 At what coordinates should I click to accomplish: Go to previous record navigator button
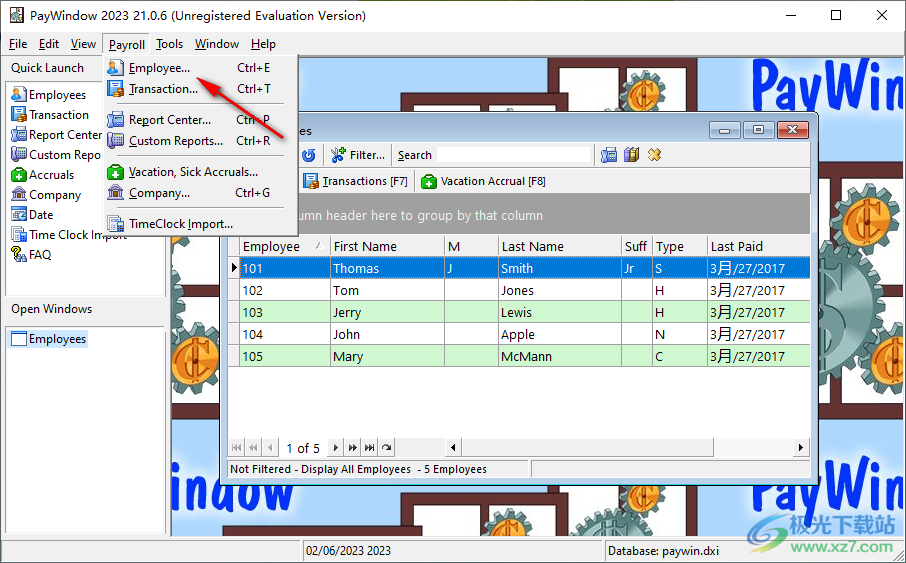tap(270, 447)
